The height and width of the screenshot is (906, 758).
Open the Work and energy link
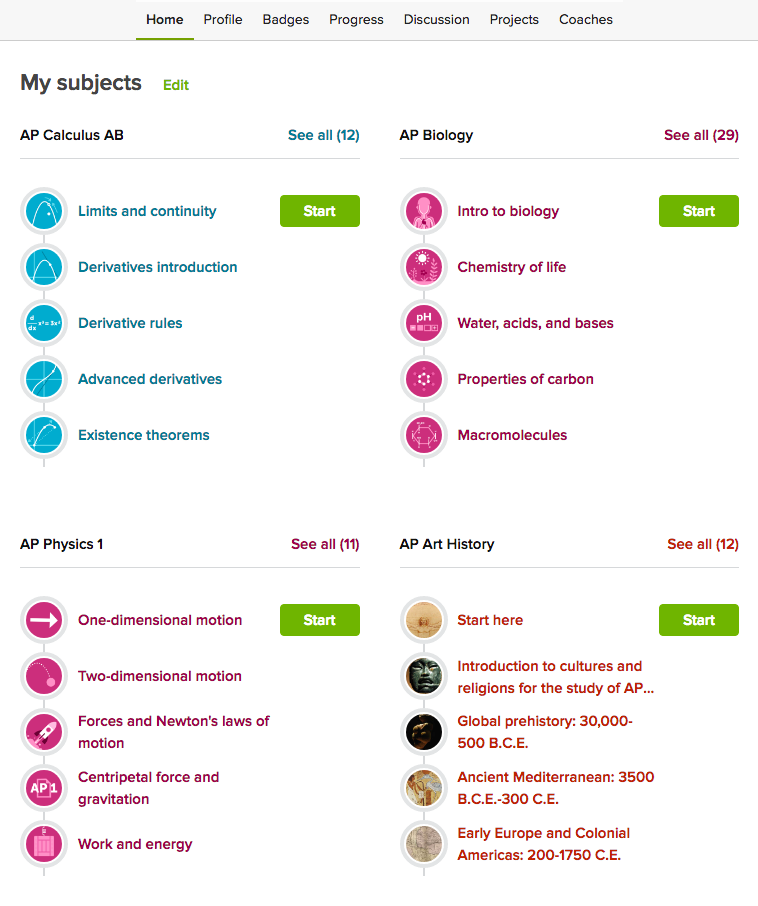(x=135, y=844)
